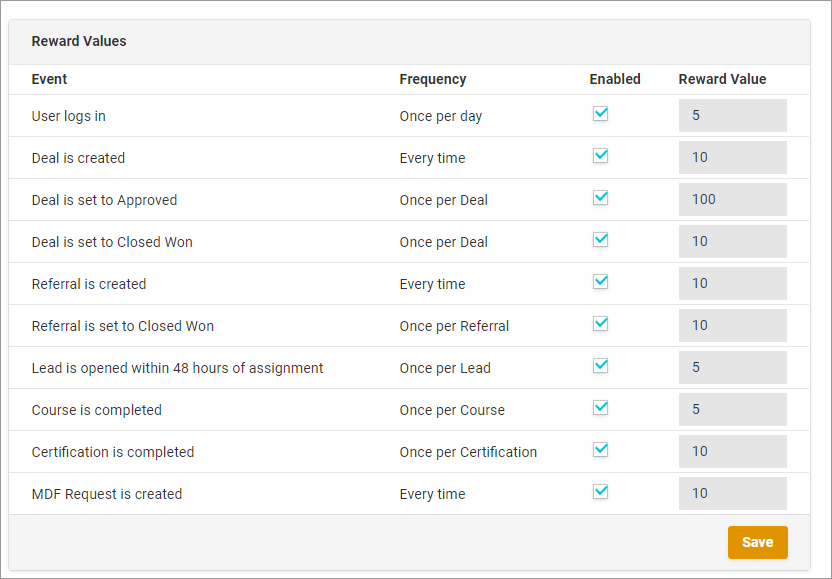Viewport: 832px width, 579px height.
Task: Click 'Once per Deal' for Deal set to Closed Won
Action: 444,242
